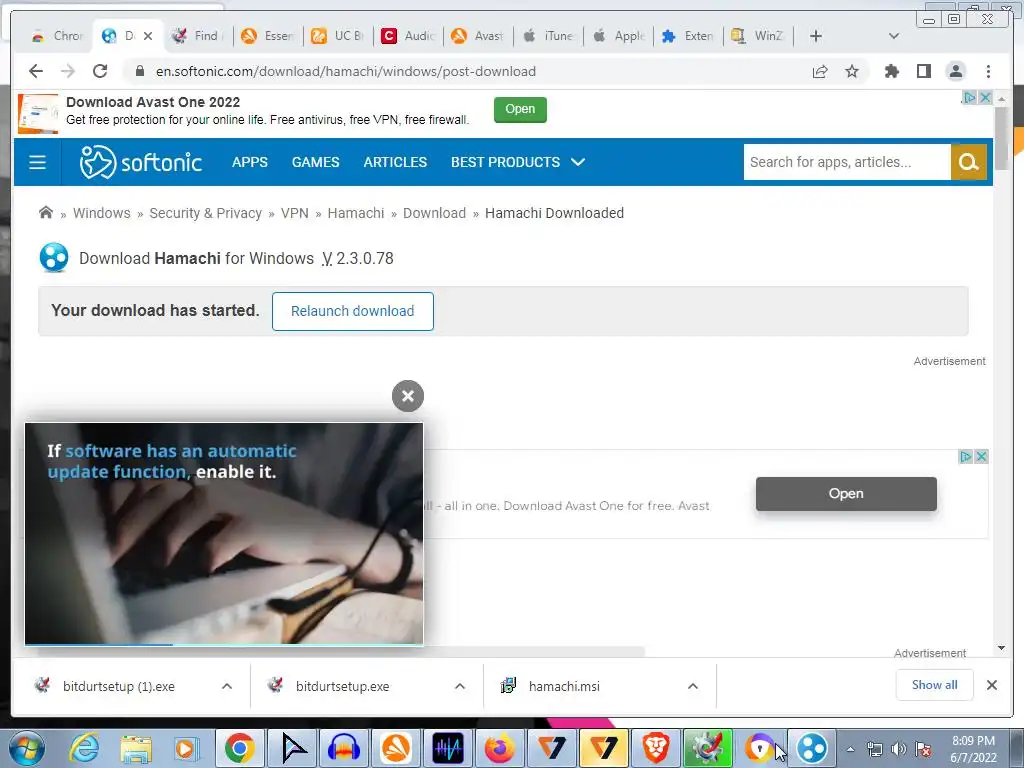Click Show all downloads
The image size is (1024, 768).
click(x=935, y=685)
